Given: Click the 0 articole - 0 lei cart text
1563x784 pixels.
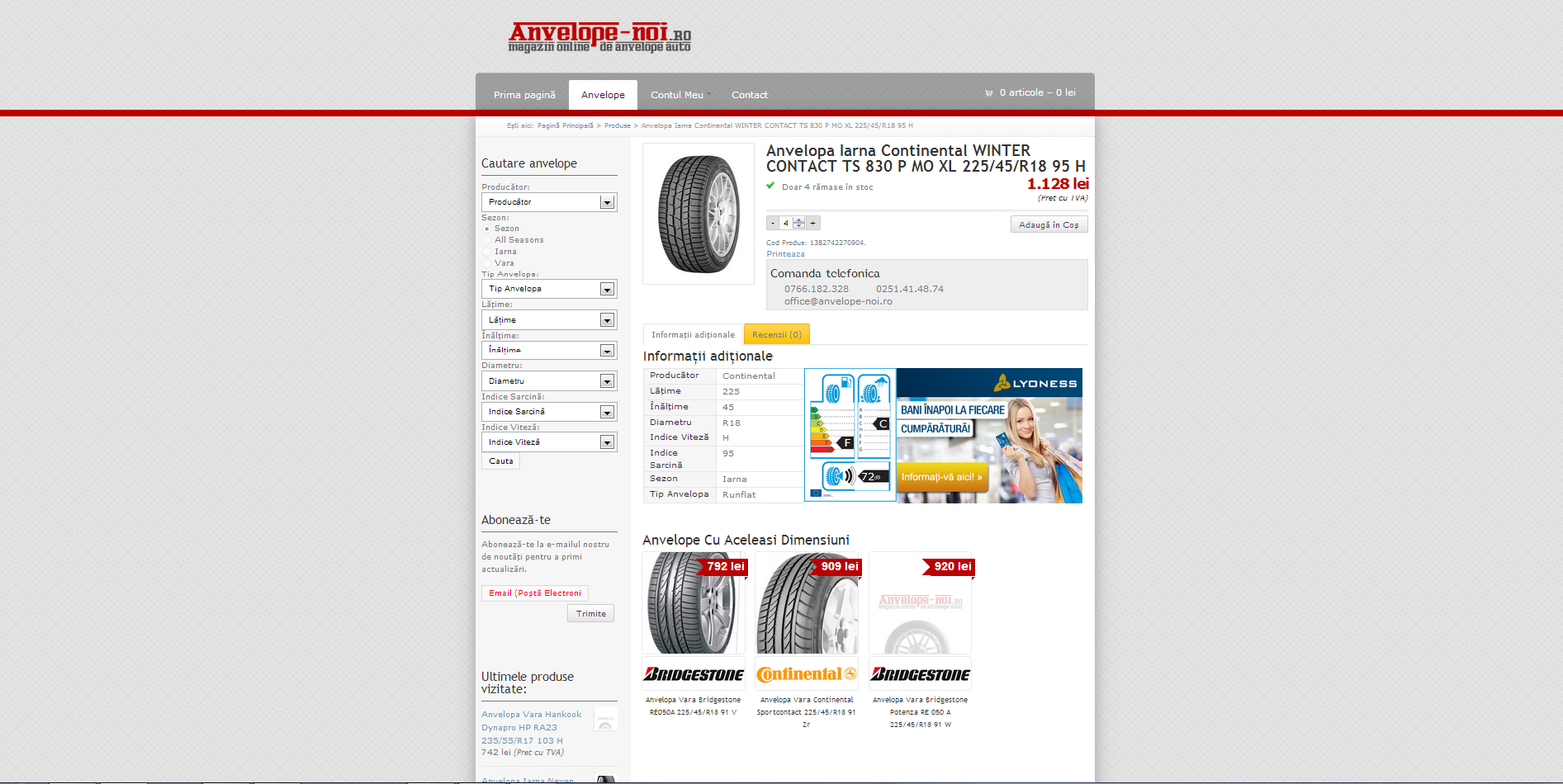Looking at the screenshot, I should pyautogui.click(x=1038, y=92).
